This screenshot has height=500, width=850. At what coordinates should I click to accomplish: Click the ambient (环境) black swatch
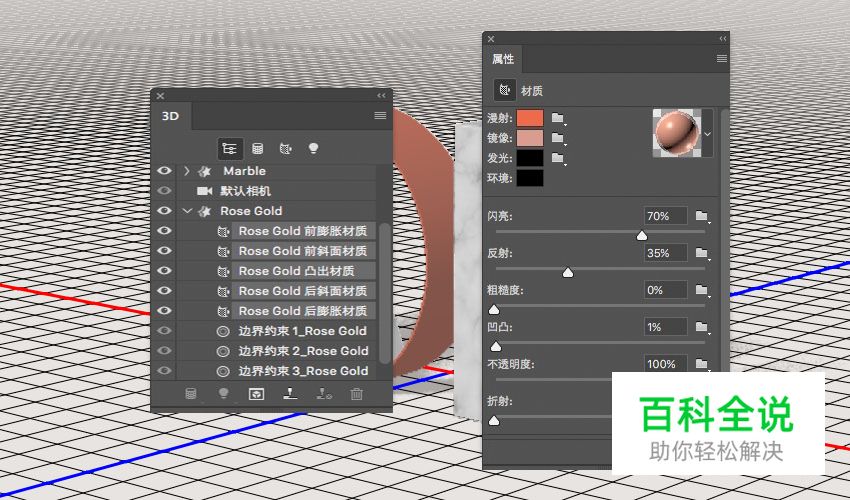click(530, 178)
